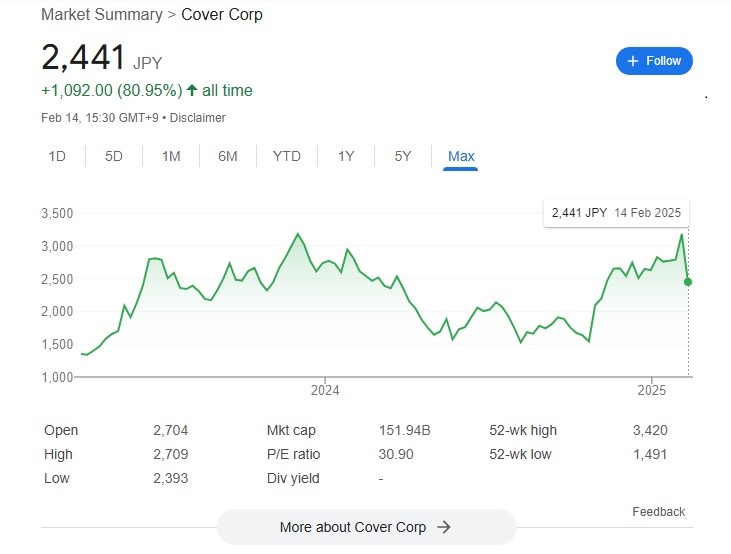Open the Feedback link
The height and width of the screenshot is (554, 731).
click(x=658, y=512)
